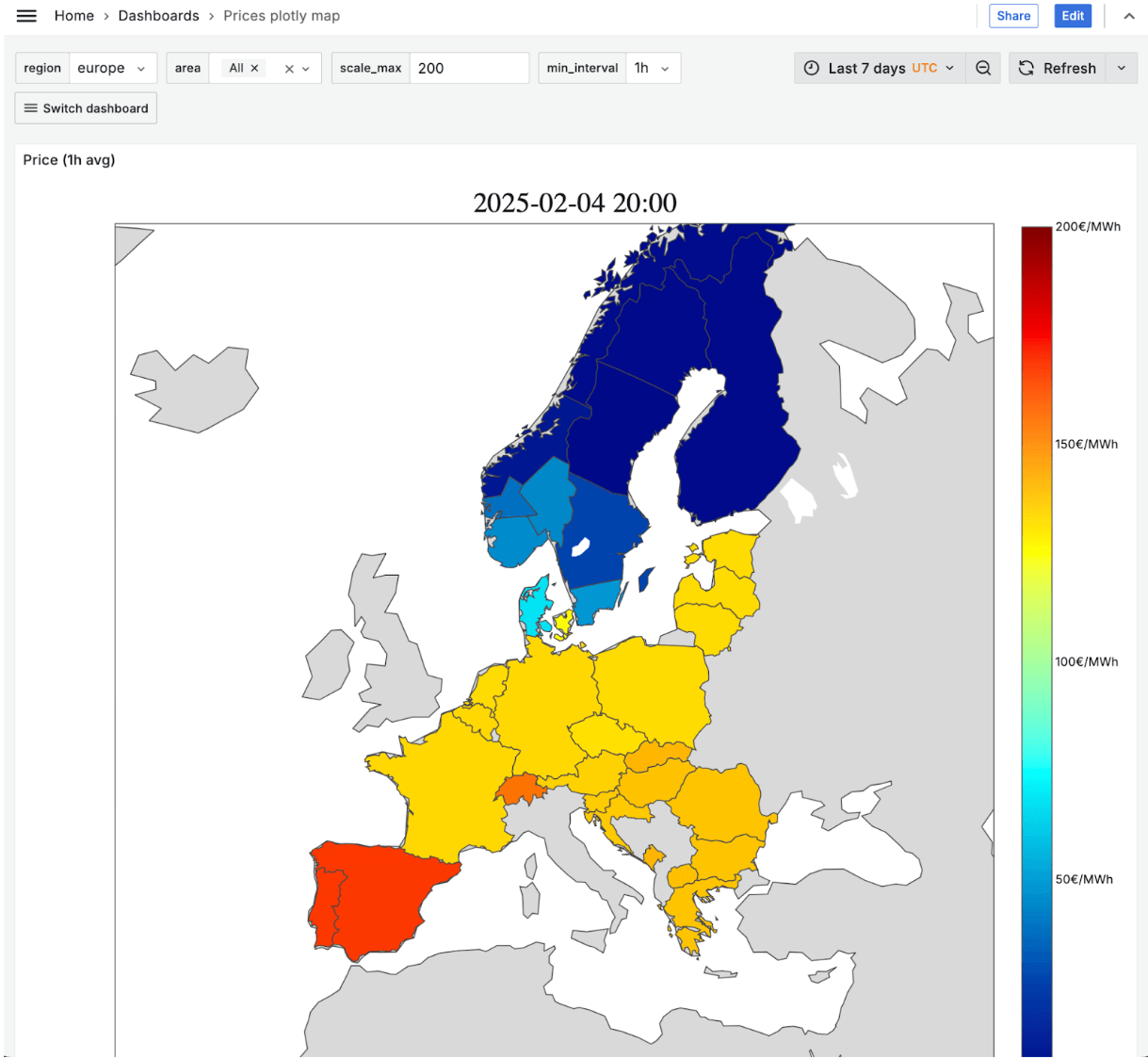The width and height of the screenshot is (1148, 1059).
Task: Click Spain on the price map
Action: tap(386, 895)
